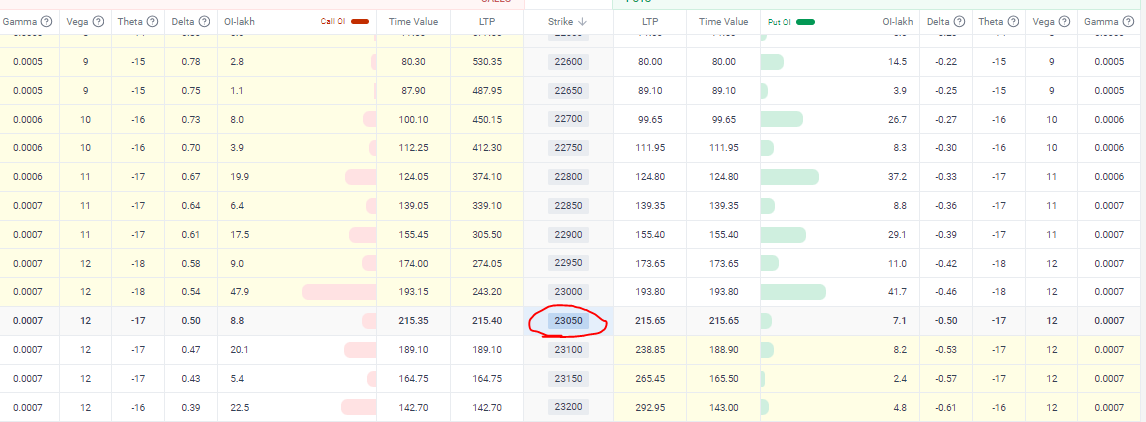The width and height of the screenshot is (1146, 422).
Task: Click the puts-side LTP column header
Action: click(650, 22)
